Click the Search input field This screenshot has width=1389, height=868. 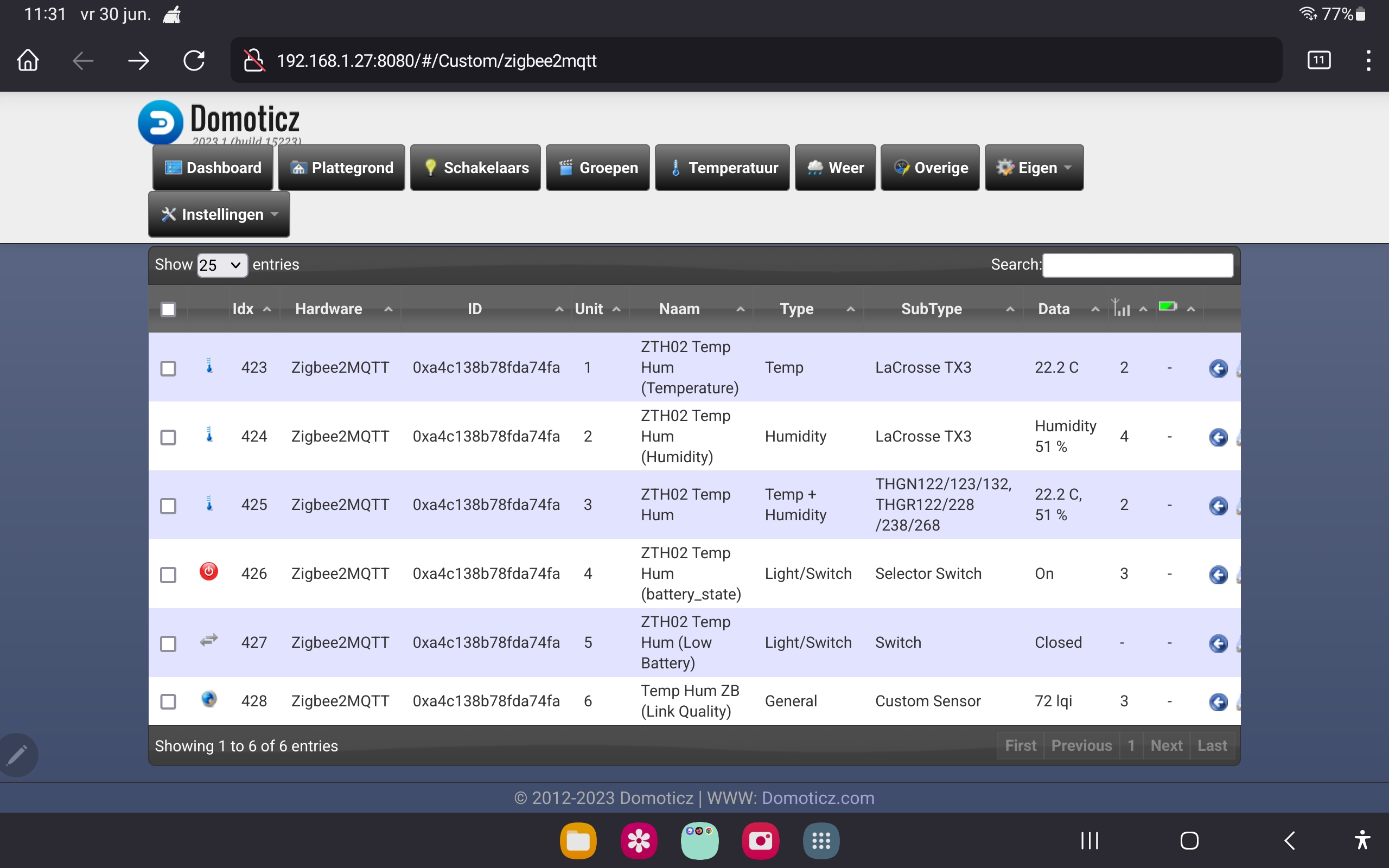pyautogui.click(x=1137, y=265)
